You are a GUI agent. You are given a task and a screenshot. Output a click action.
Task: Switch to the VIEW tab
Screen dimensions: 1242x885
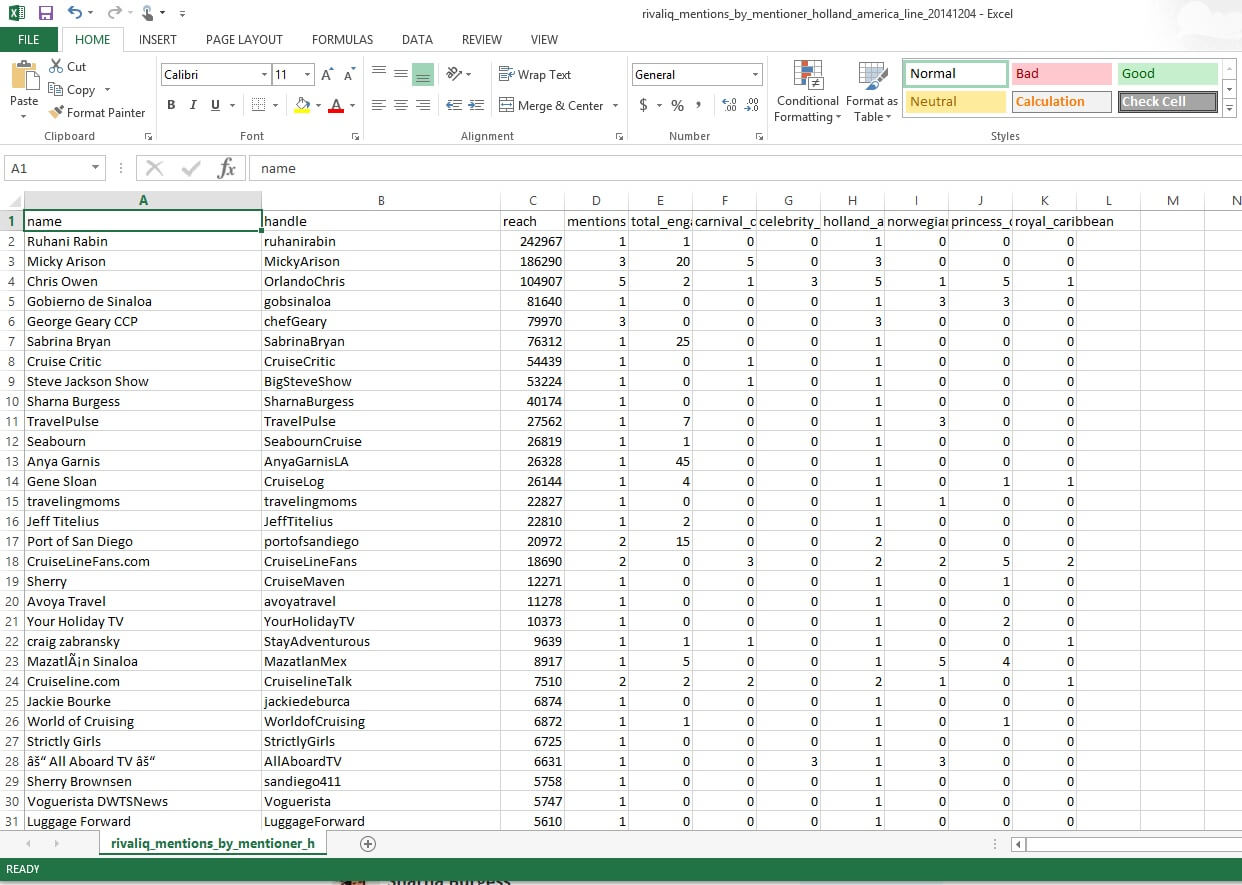coord(544,39)
